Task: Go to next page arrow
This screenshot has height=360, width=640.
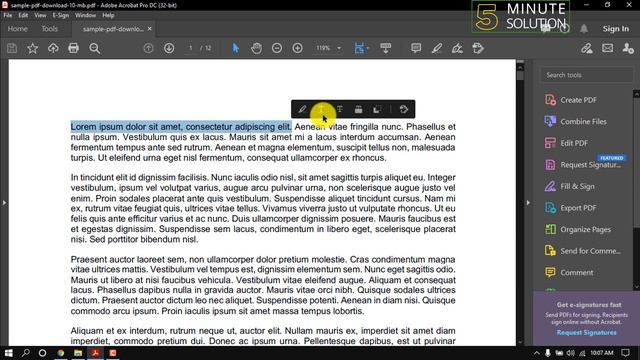Action: tap(169, 48)
